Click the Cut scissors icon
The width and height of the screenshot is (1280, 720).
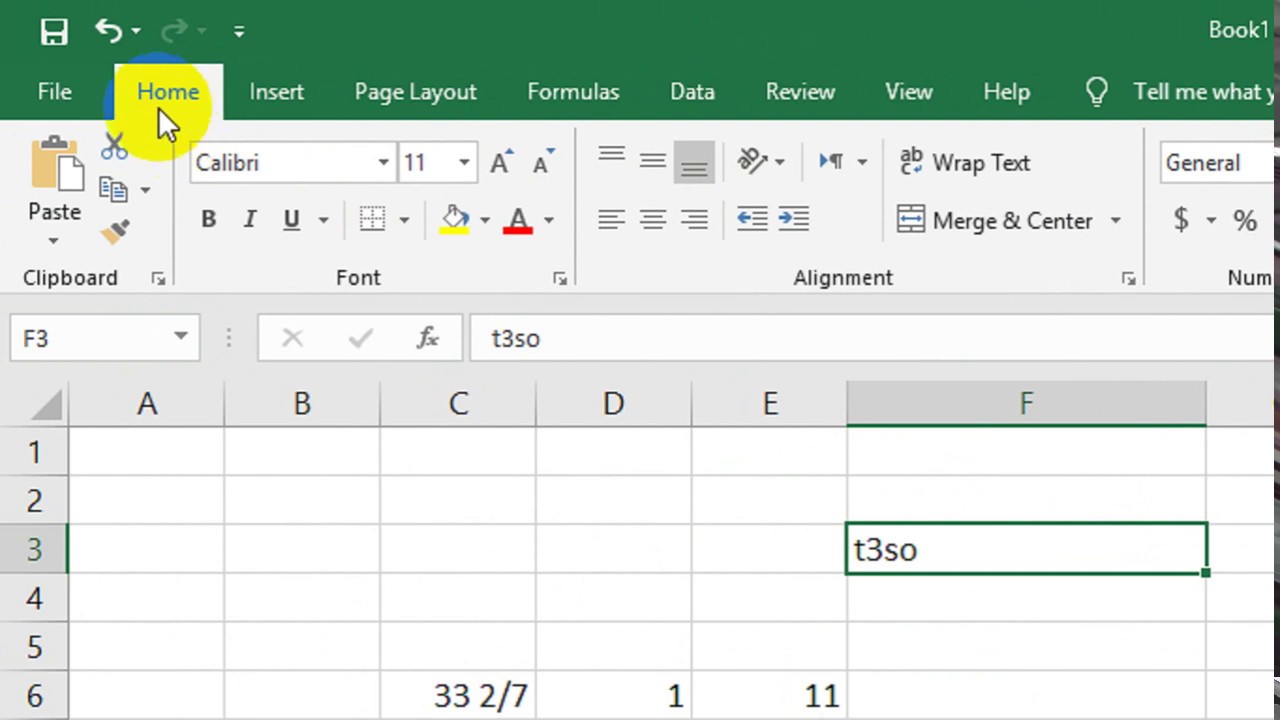tap(115, 146)
